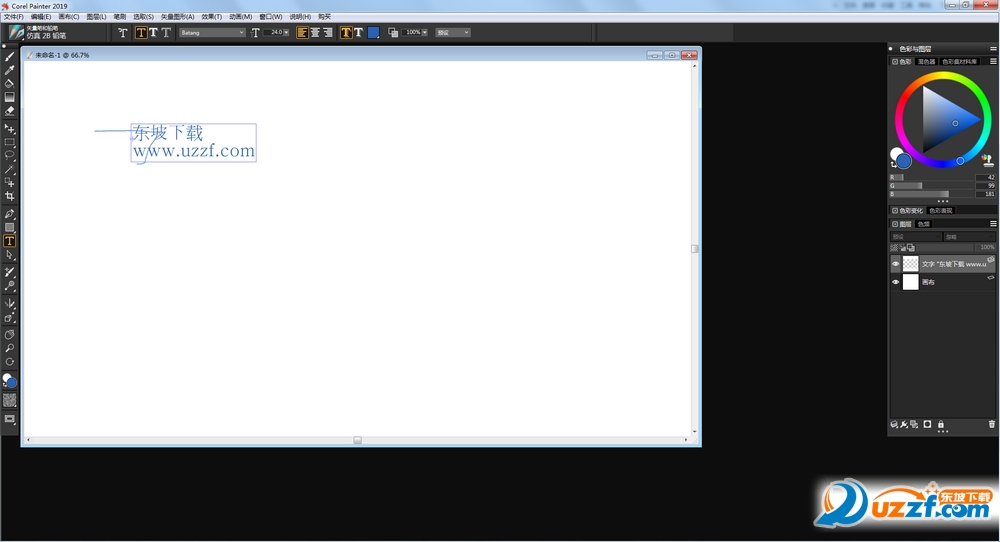Screen dimensions: 1000x542
Task: Open the color panel options menu
Action: 993,61
